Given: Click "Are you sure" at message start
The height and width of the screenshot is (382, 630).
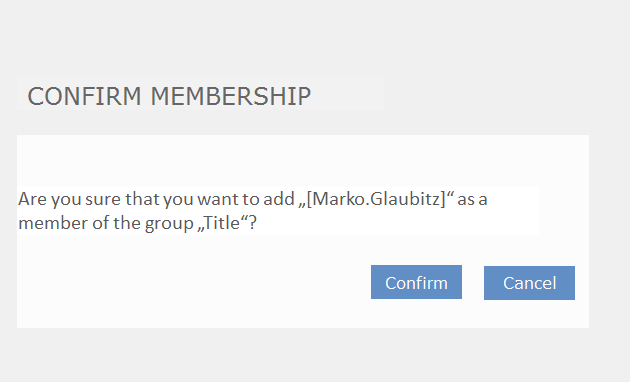Looking at the screenshot, I should 69,199.
